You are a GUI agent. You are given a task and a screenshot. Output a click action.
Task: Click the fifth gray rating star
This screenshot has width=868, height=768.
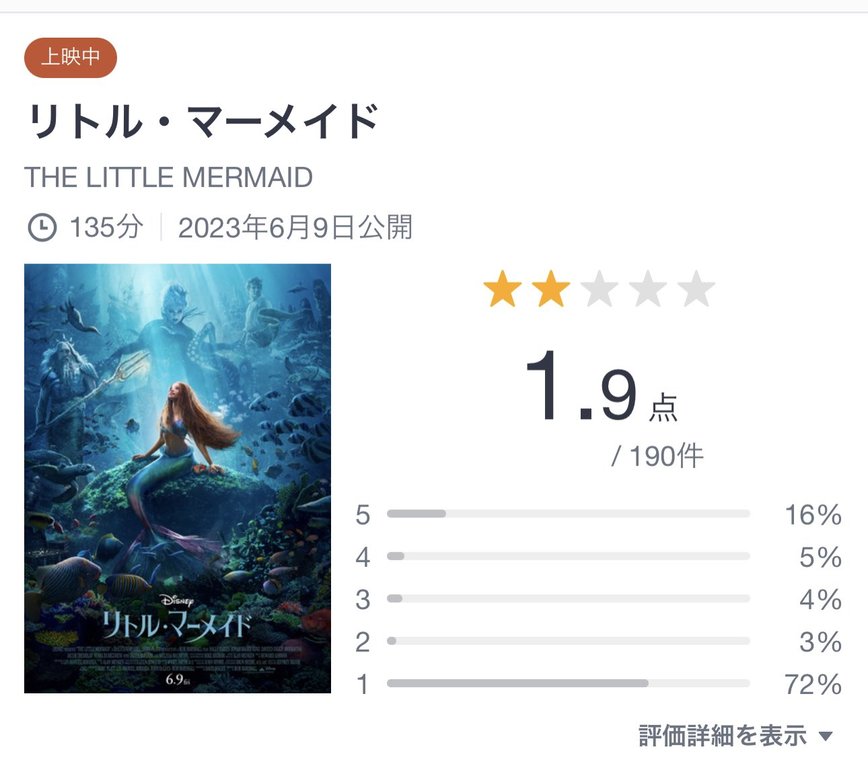pyautogui.click(x=695, y=290)
